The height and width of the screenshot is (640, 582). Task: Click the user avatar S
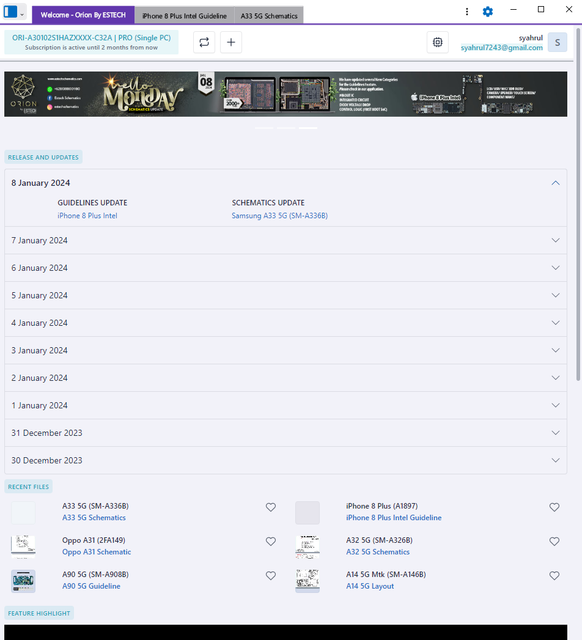(x=558, y=42)
